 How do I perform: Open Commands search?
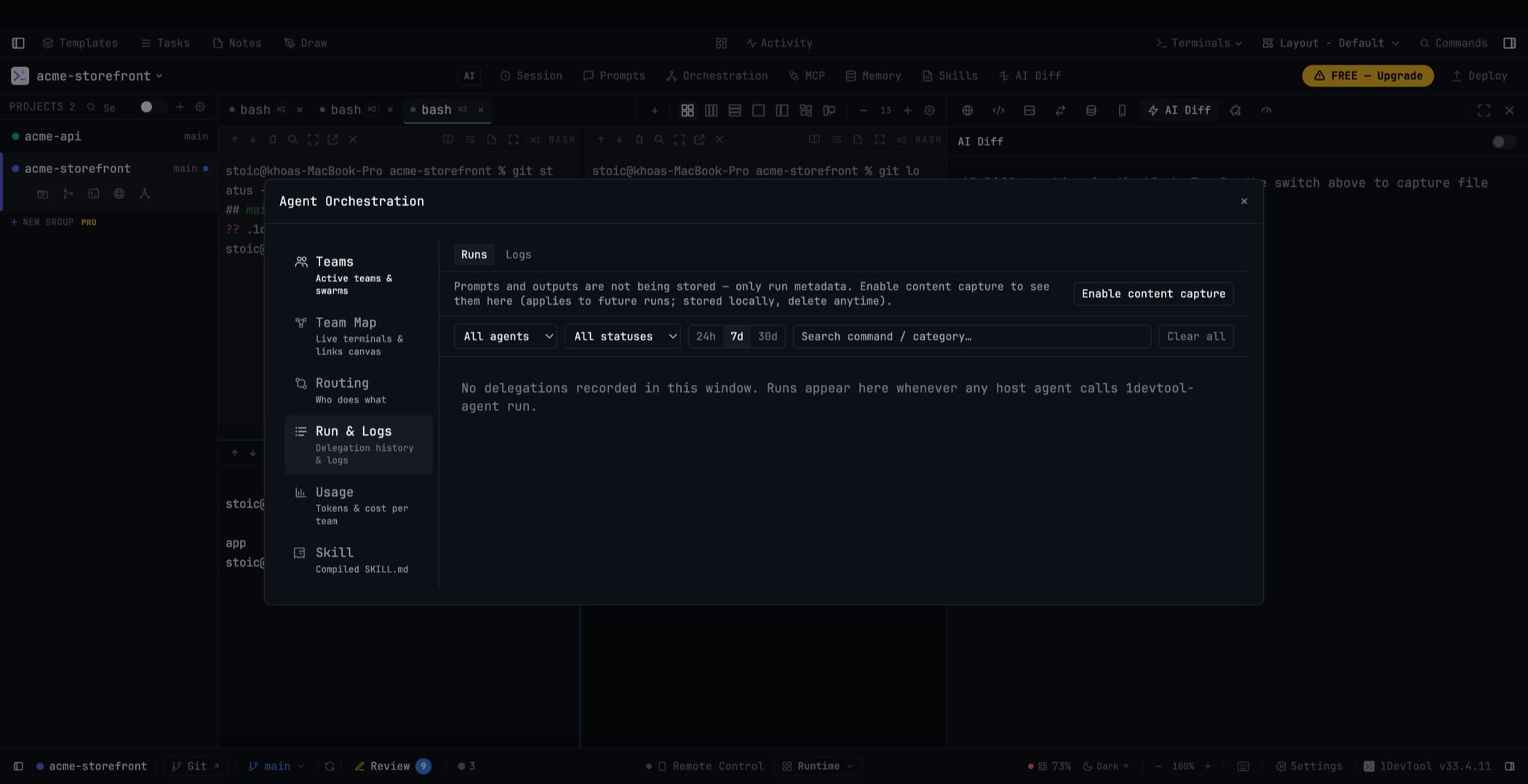[1454, 43]
